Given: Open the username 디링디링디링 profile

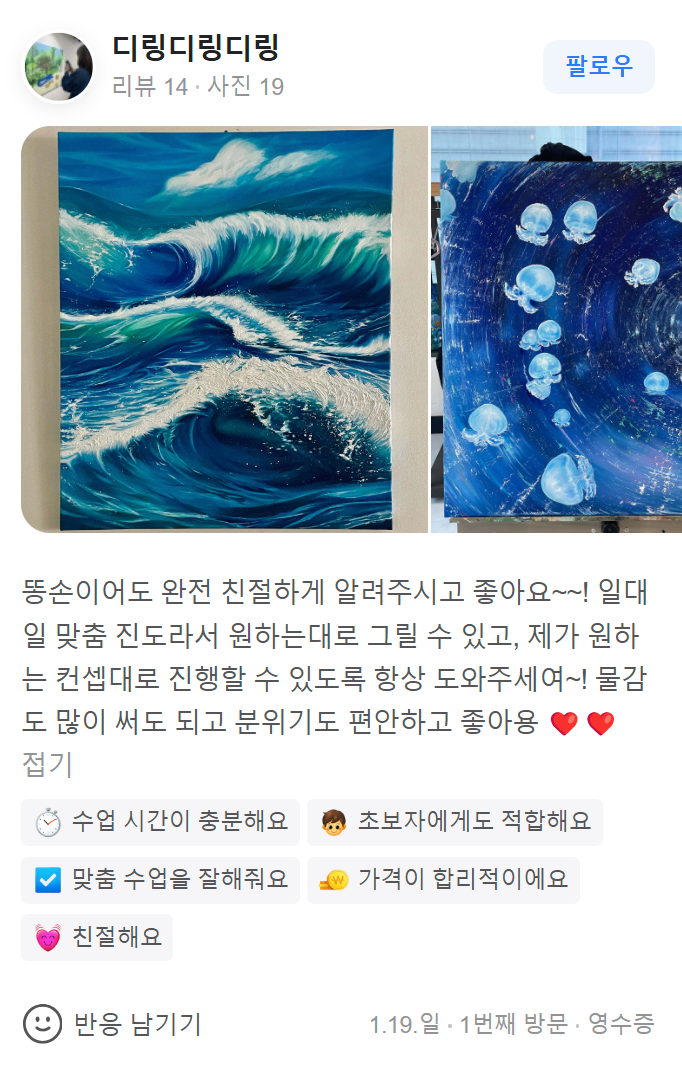Looking at the screenshot, I should point(195,47).
